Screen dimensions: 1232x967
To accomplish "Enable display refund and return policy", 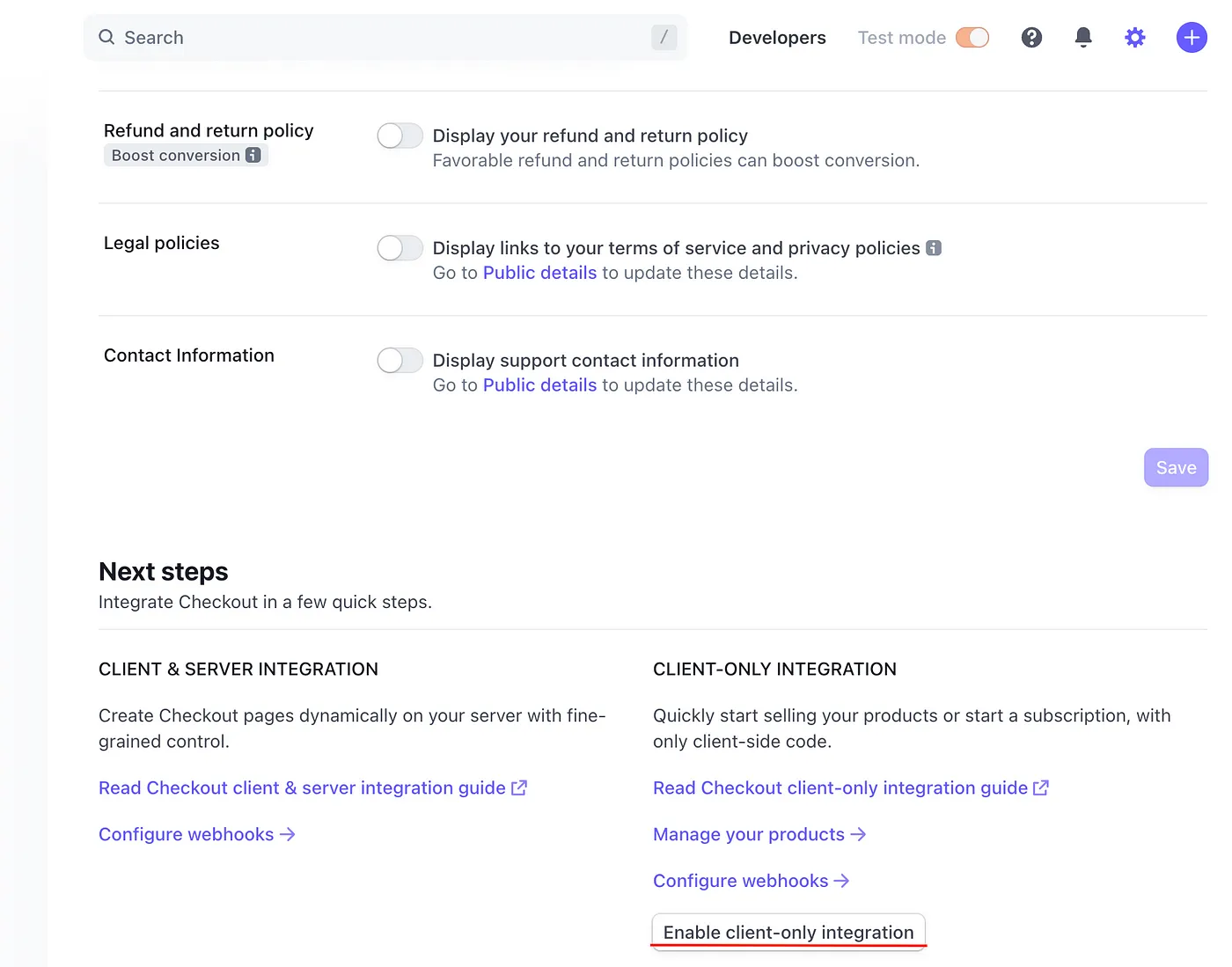I will tap(400, 136).
